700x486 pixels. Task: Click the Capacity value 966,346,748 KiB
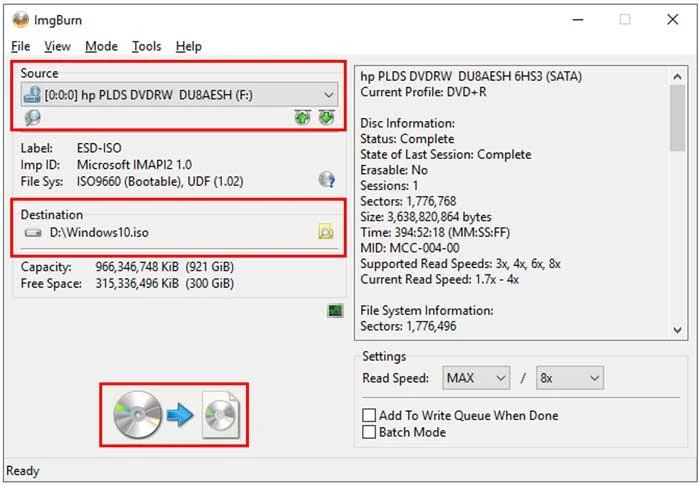[137, 267]
